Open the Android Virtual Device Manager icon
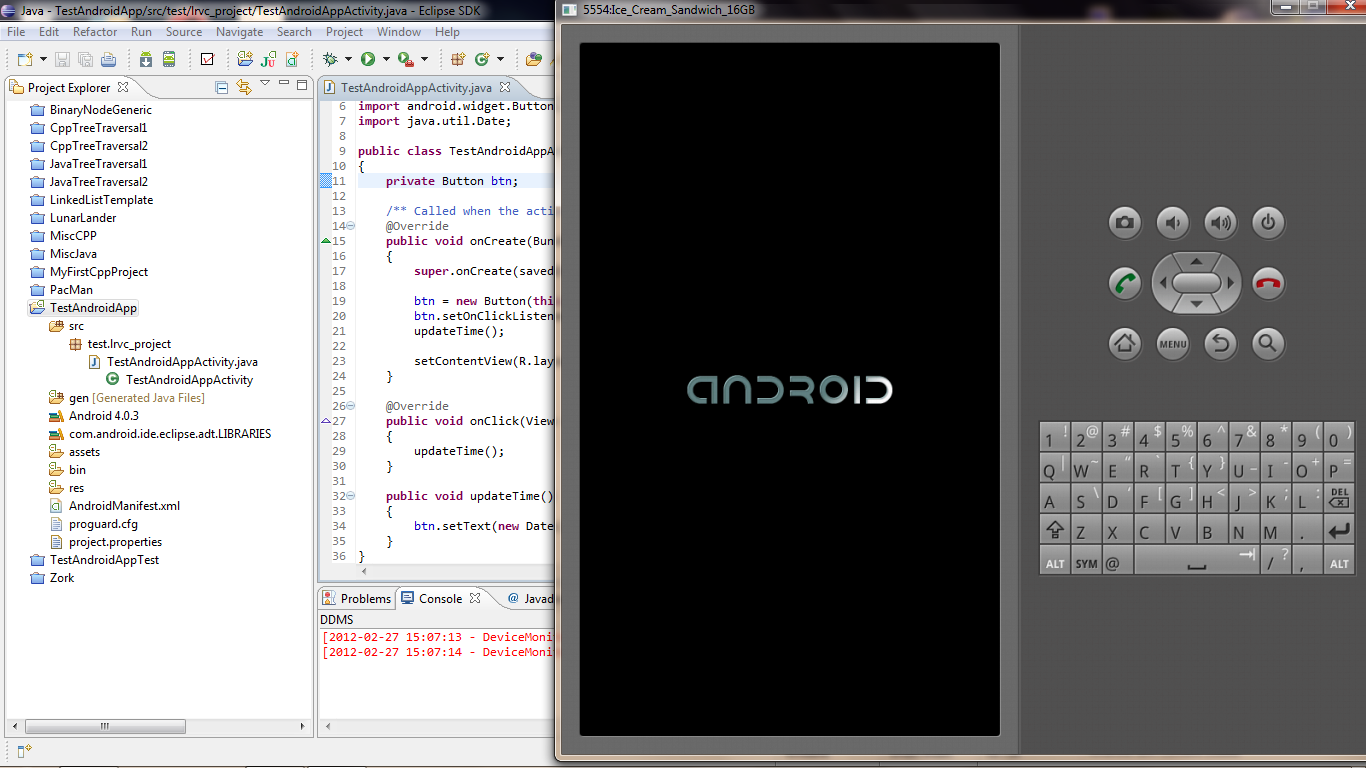 pyautogui.click(x=169, y=59)
